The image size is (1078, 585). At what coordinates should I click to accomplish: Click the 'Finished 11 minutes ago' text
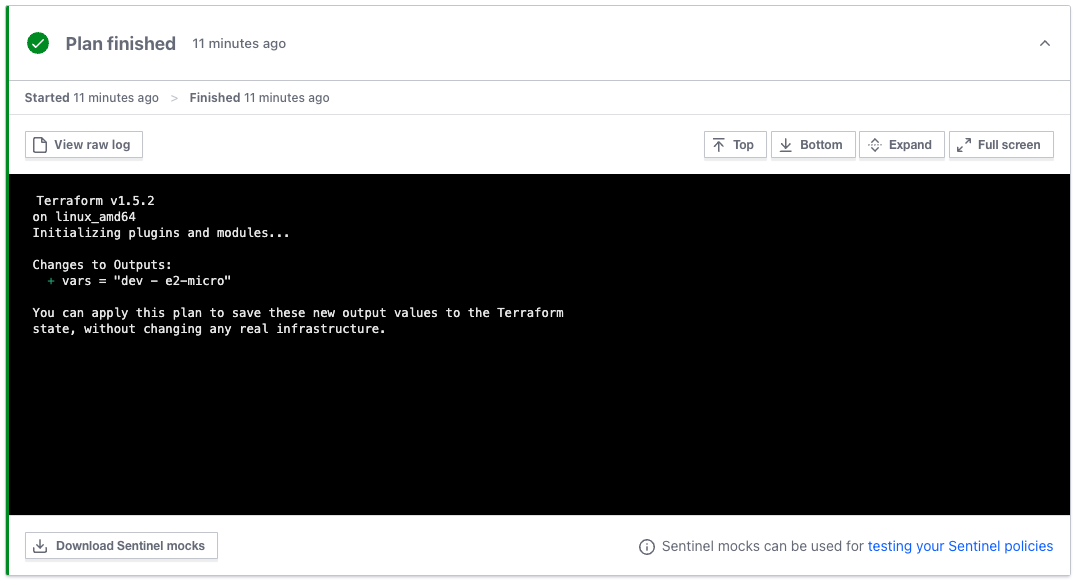(259, 98)
